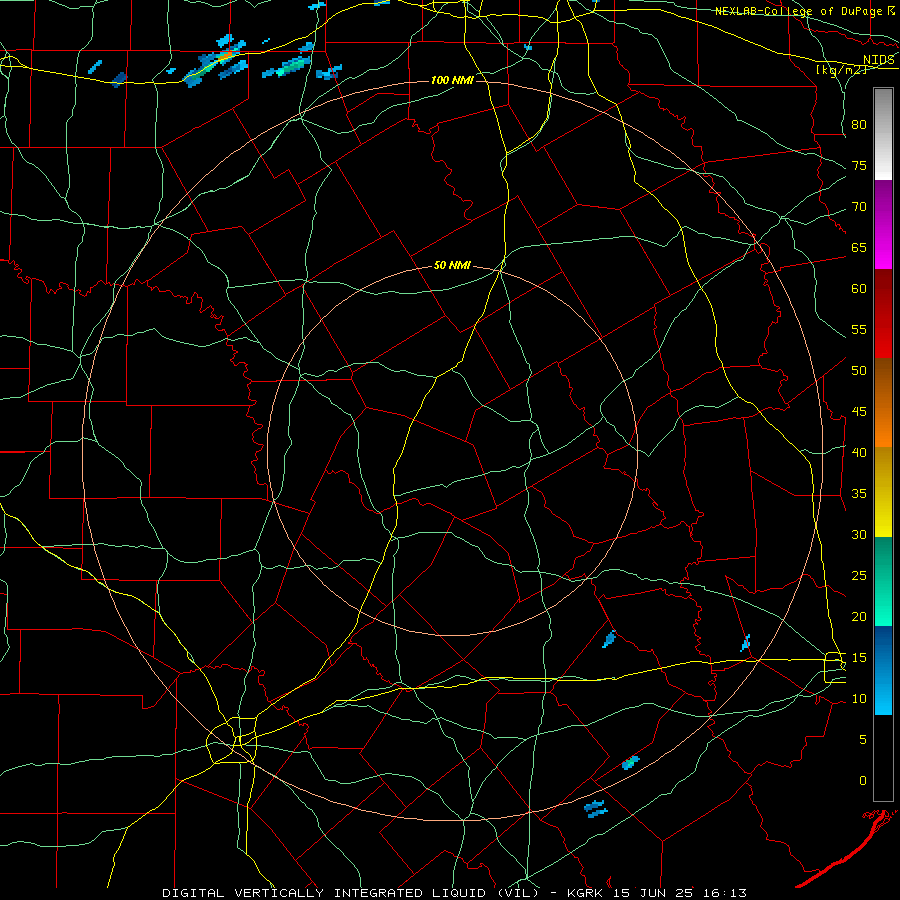Pick the yellow segment of the color bar
Image resolution: width=900 pixels, height=900 pixels.
(883, 492)
